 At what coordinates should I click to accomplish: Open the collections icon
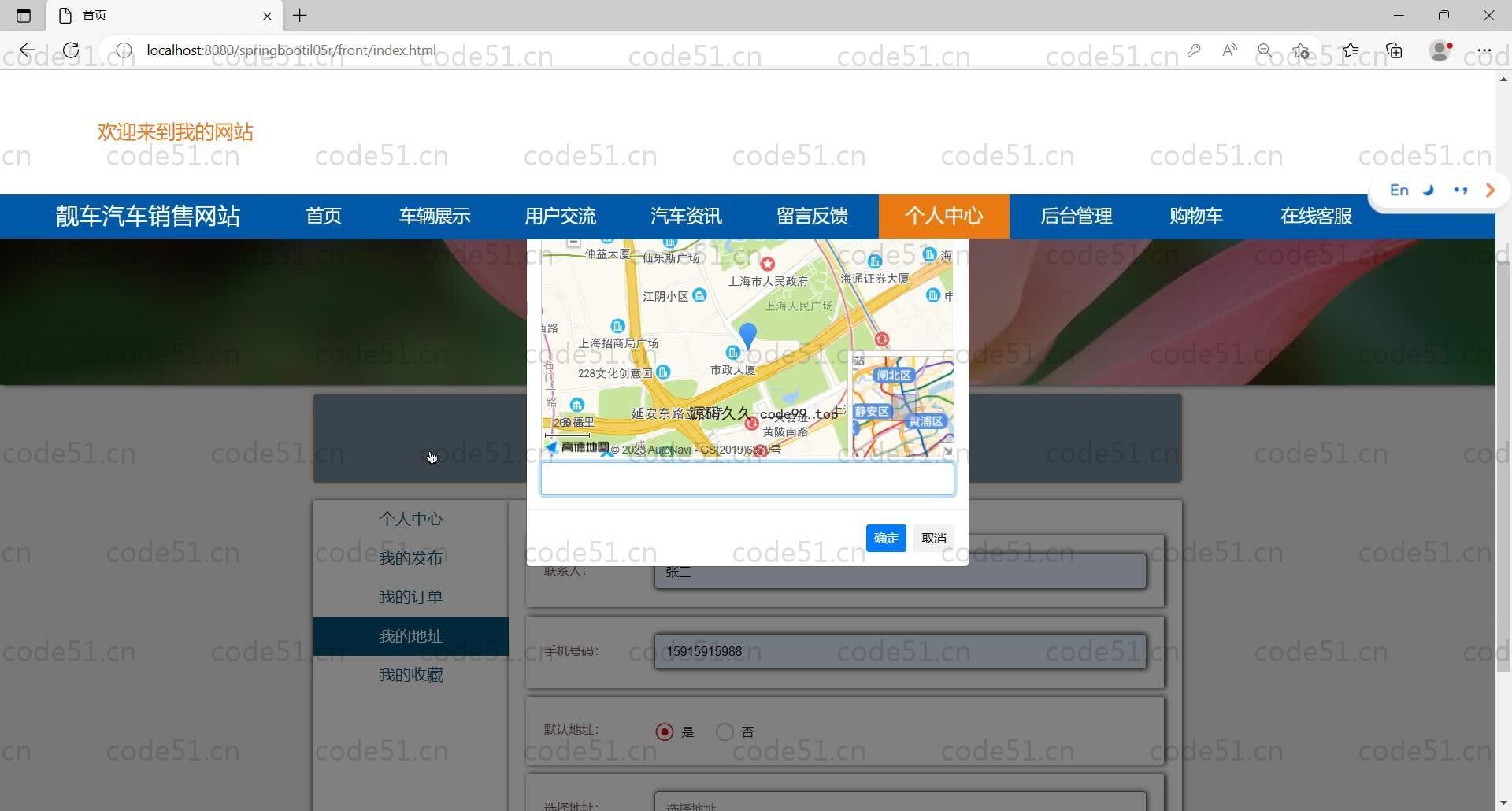(x=1395, y=50)
